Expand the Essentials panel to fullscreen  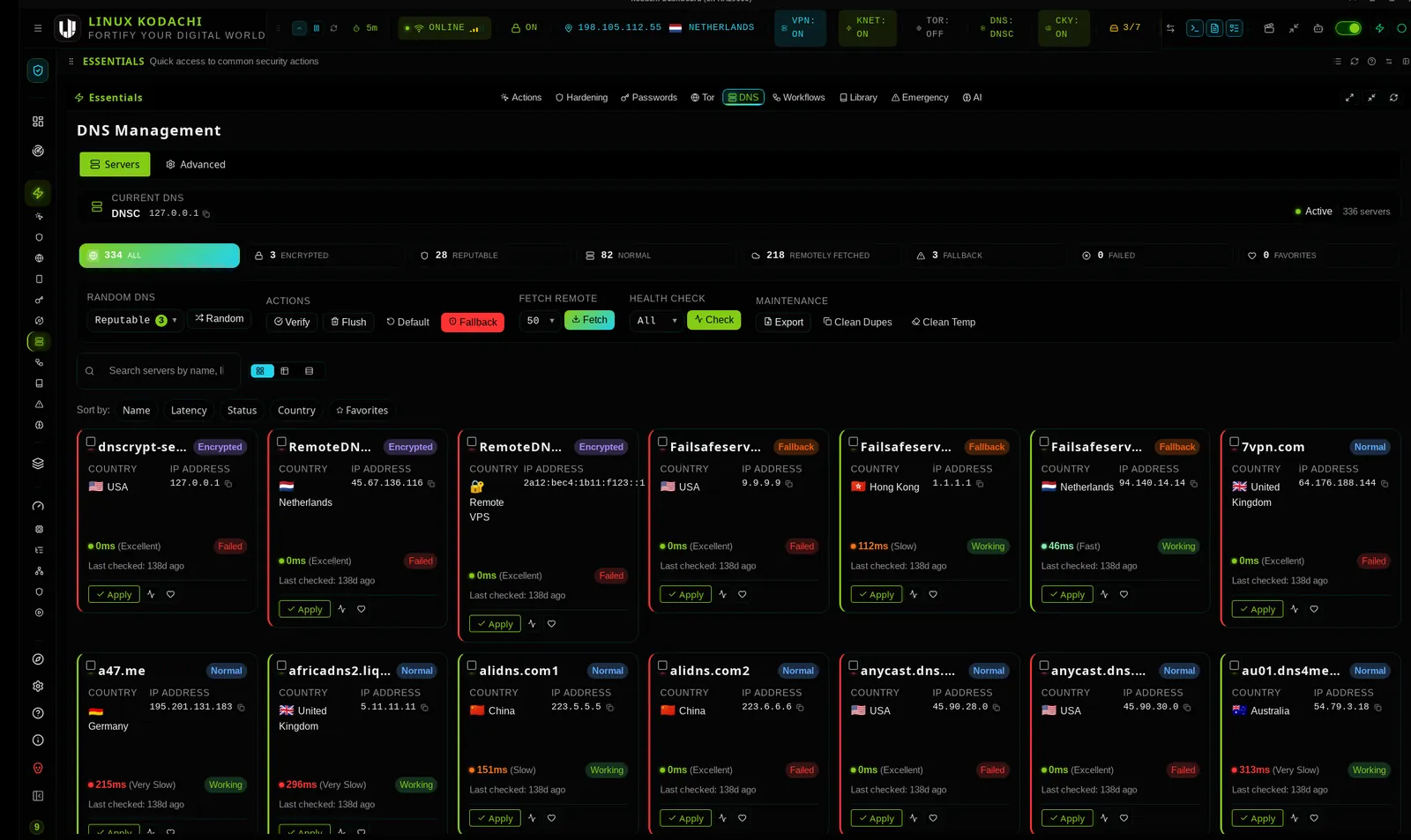[1349, 98]
